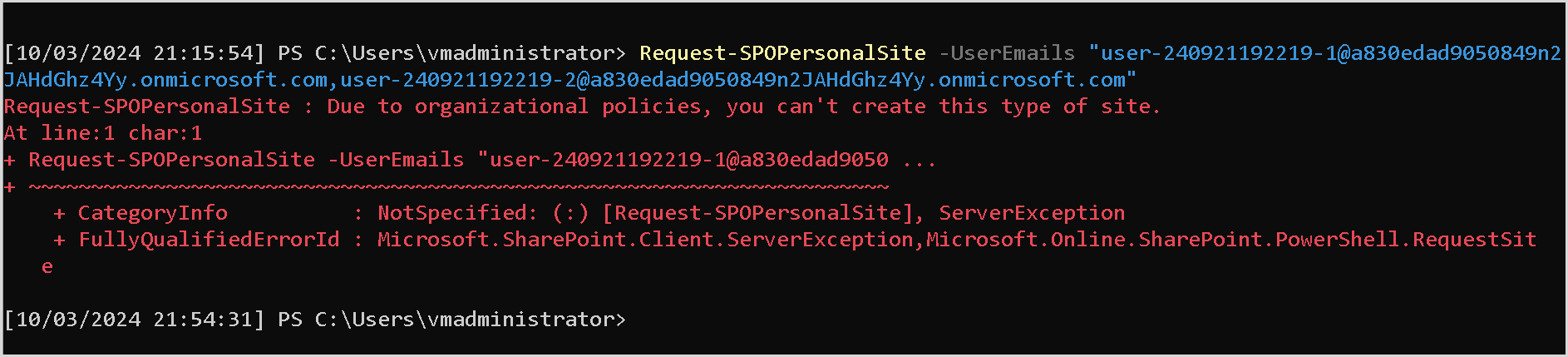Click the Request-SPOPersonalSite command in yellow

(782, 53)
